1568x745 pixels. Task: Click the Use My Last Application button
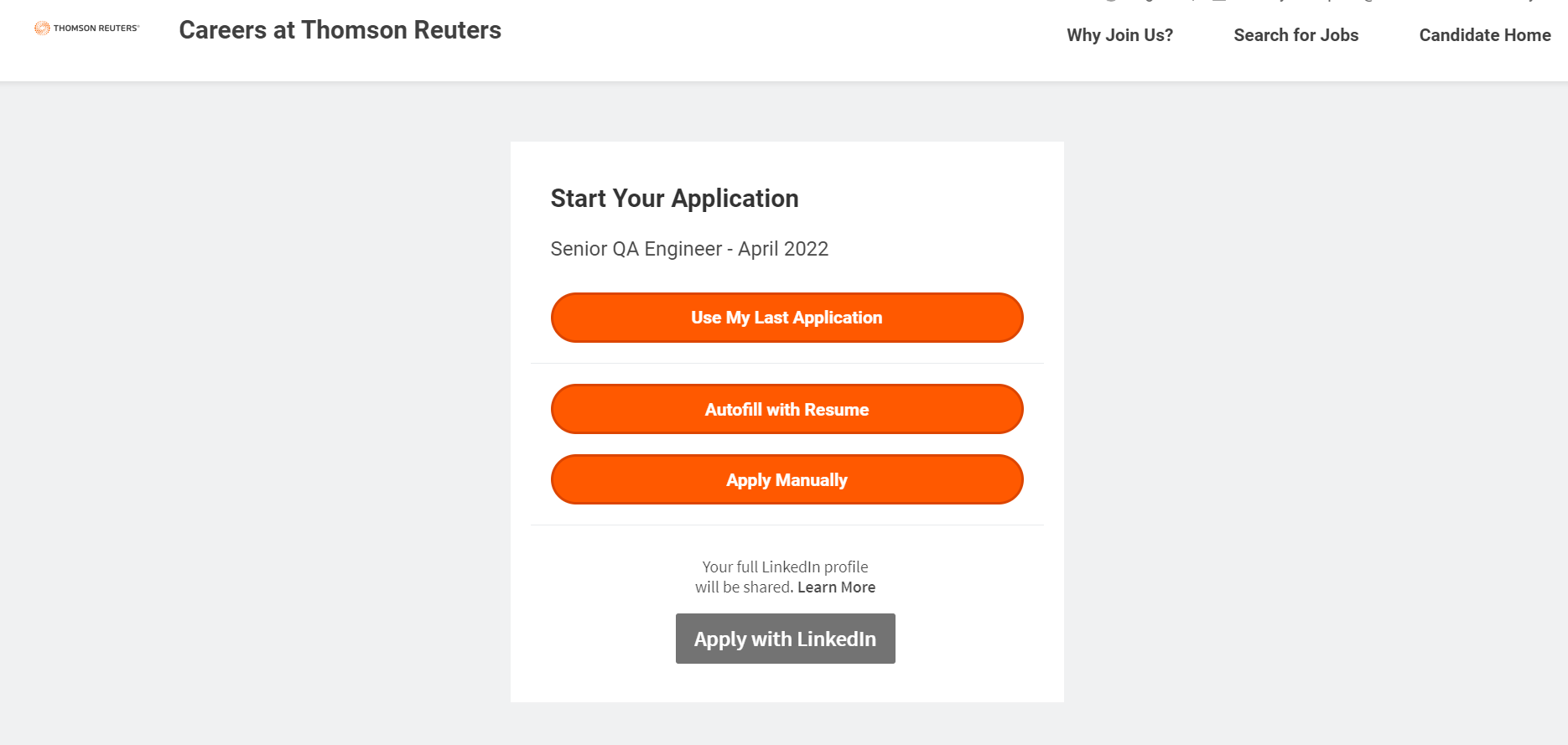(787, 318)
